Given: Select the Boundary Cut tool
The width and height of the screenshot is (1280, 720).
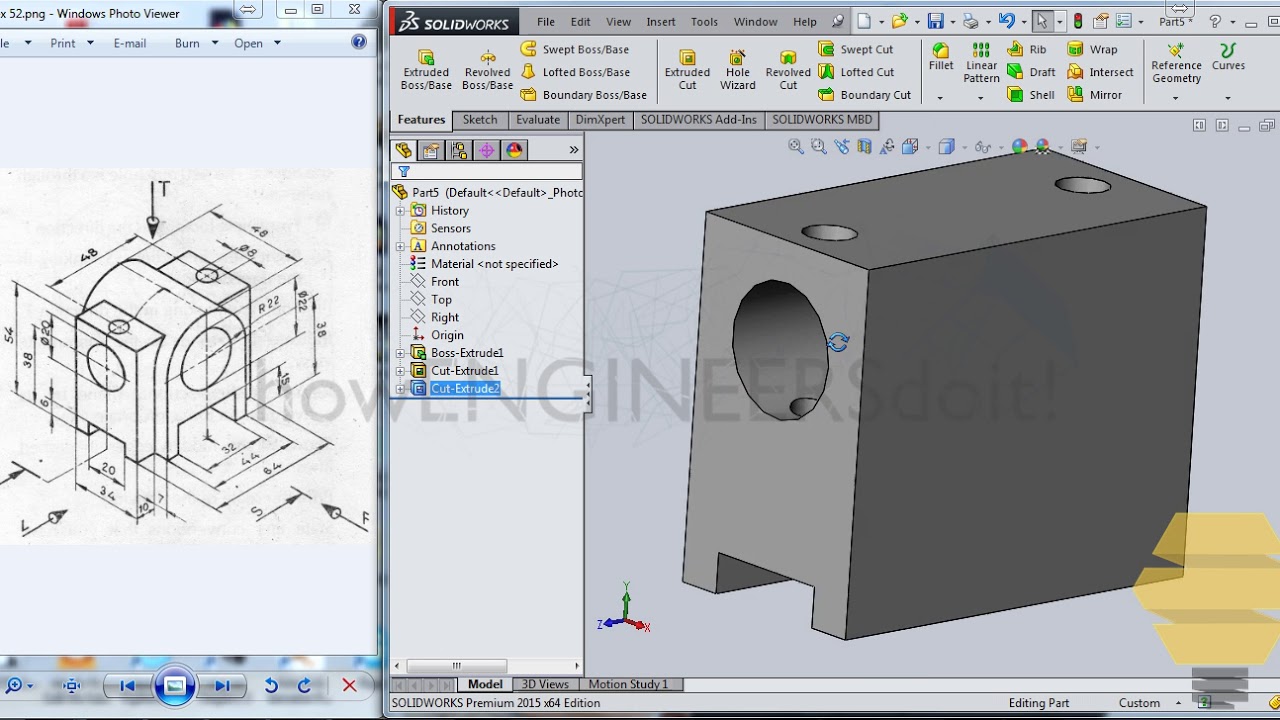Looking at the screenshot, I should (x=865, y=95).
